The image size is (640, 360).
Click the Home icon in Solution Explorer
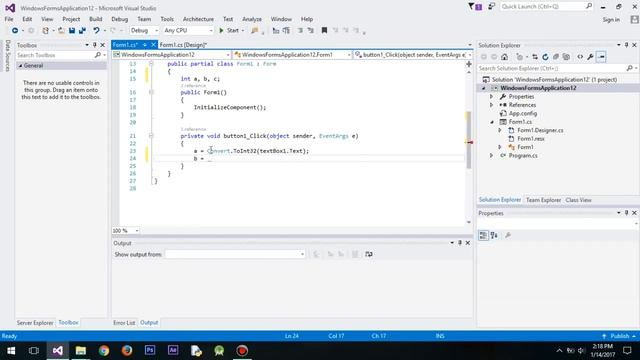(505, 57)
